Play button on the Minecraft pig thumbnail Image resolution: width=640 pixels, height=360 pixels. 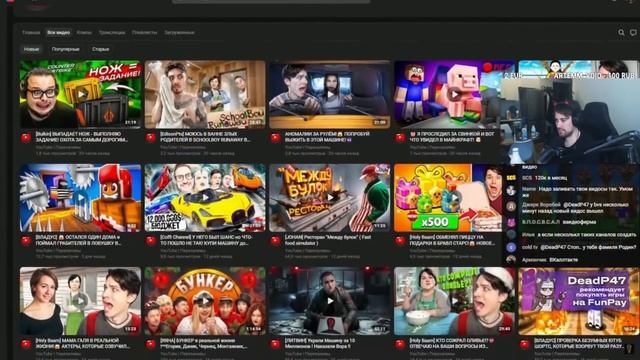(454, 94)
